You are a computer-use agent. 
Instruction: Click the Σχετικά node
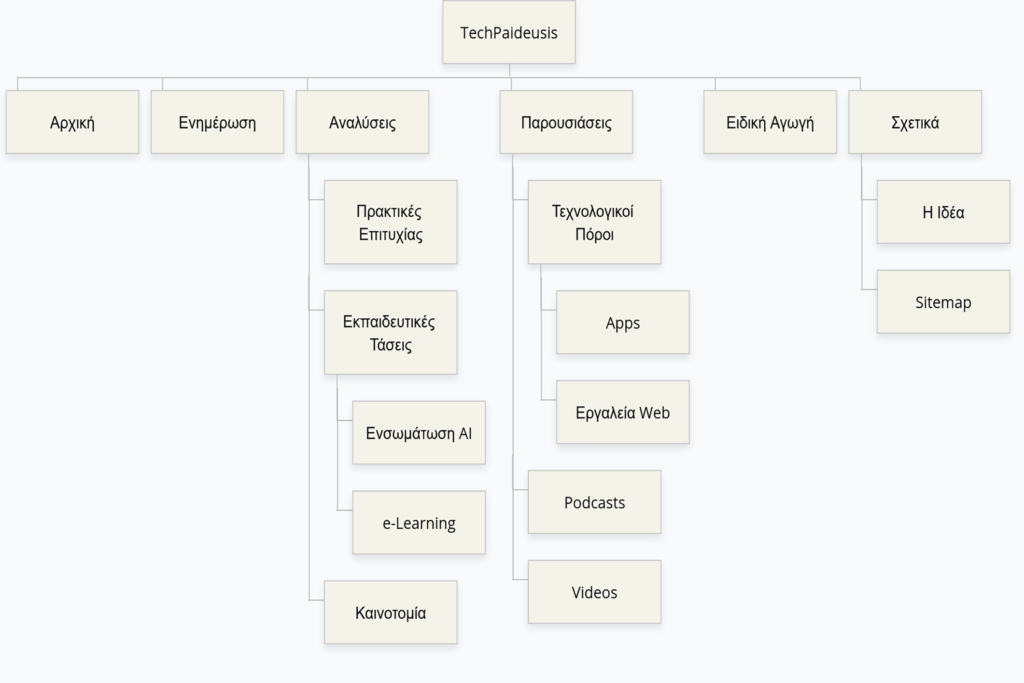[914, 122]
